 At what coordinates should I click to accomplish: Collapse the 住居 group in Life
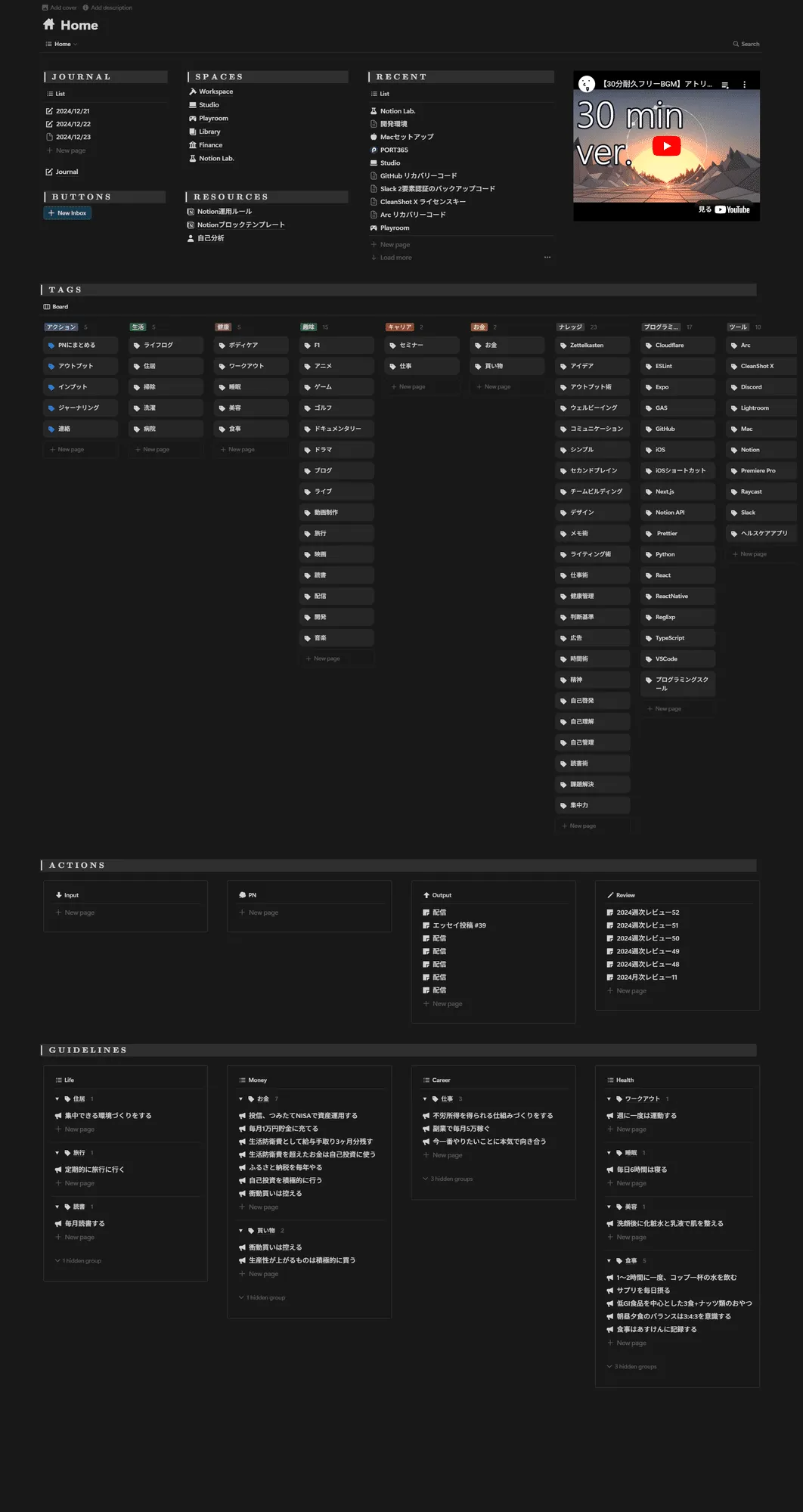[57, 1099]
